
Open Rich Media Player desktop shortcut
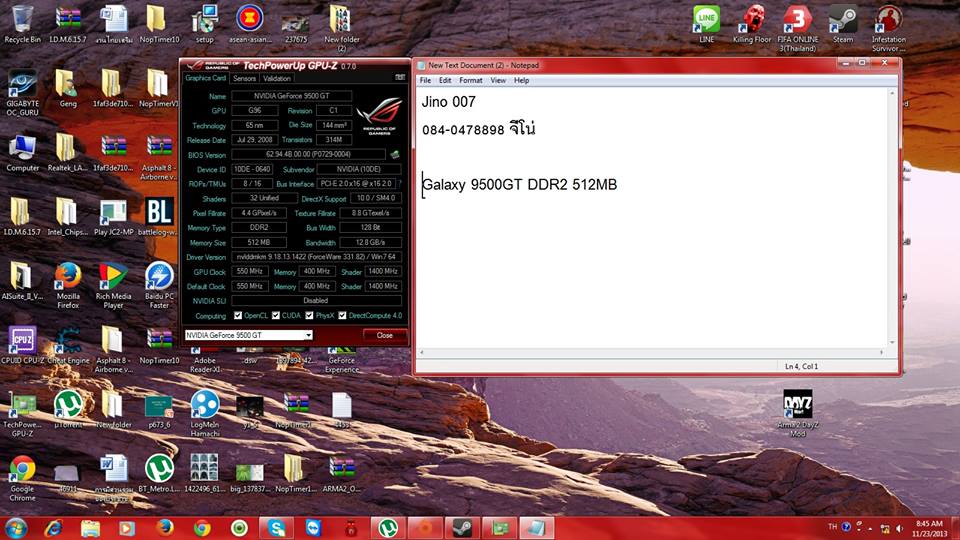(x=113, y=285)
